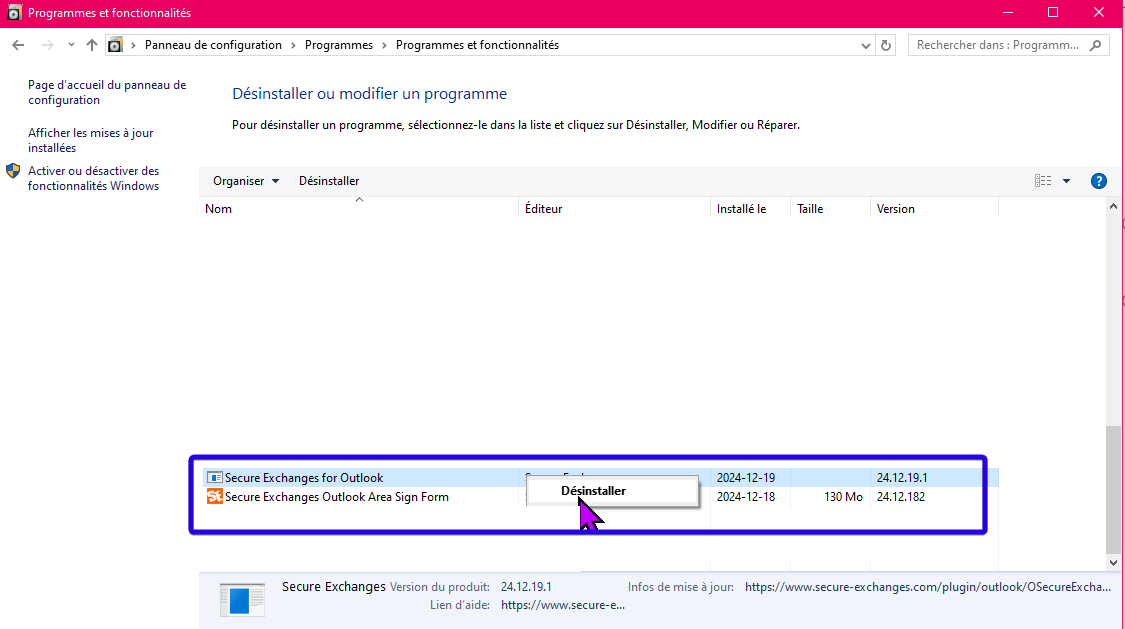Click the search magnifier icon

1096,45
